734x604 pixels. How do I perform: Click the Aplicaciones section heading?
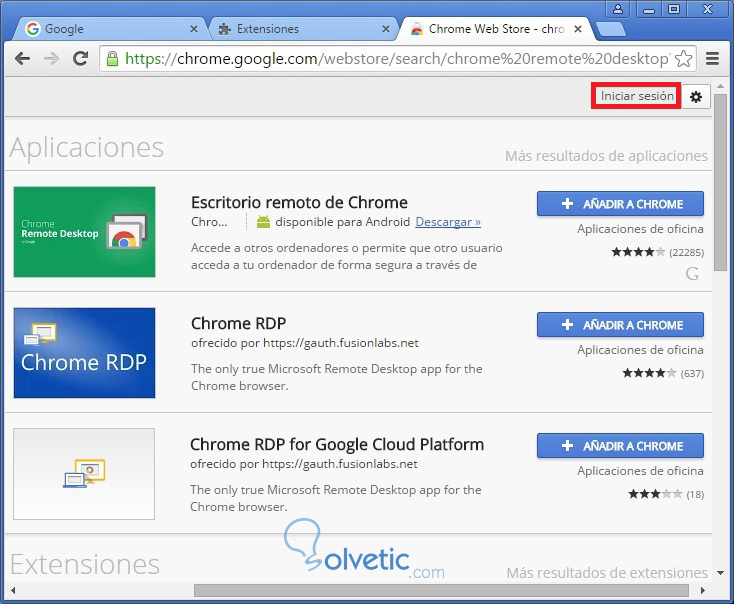[87, 147]
